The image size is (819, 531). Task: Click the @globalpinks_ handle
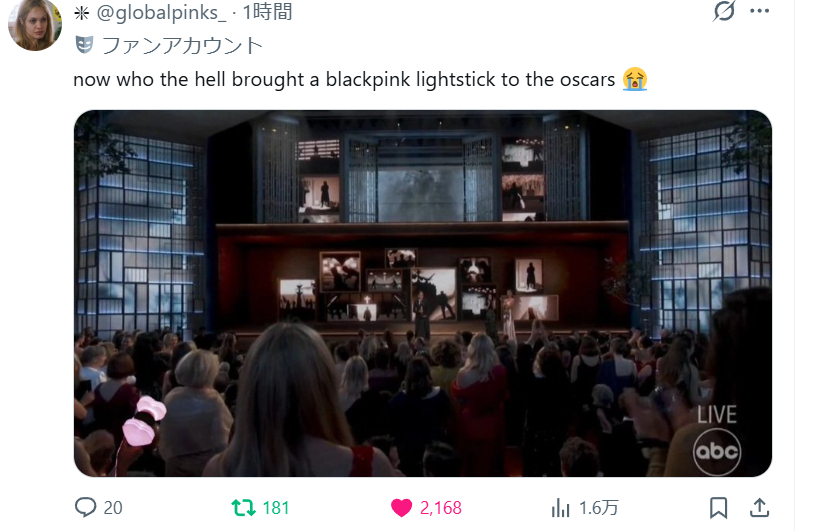(161, 12)
